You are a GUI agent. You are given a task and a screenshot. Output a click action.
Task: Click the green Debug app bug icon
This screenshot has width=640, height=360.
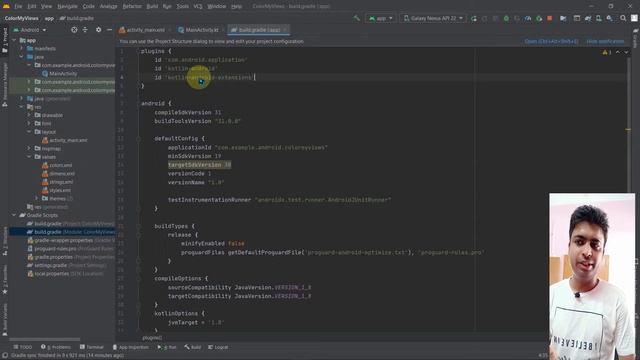coord(506,18)
